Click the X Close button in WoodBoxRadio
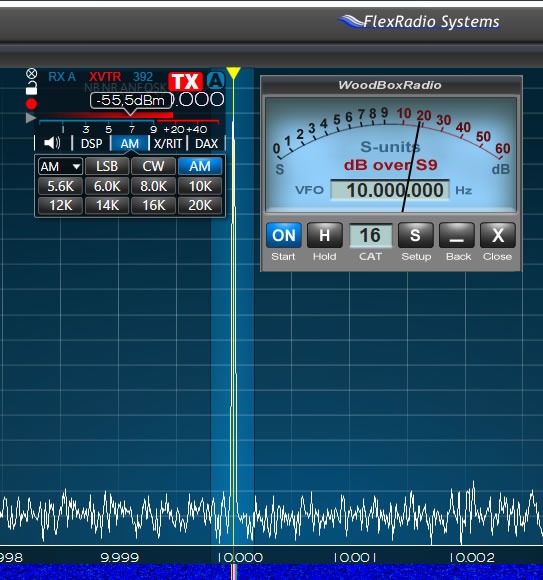Screen dimensions: 543x580 pos(498,235)
